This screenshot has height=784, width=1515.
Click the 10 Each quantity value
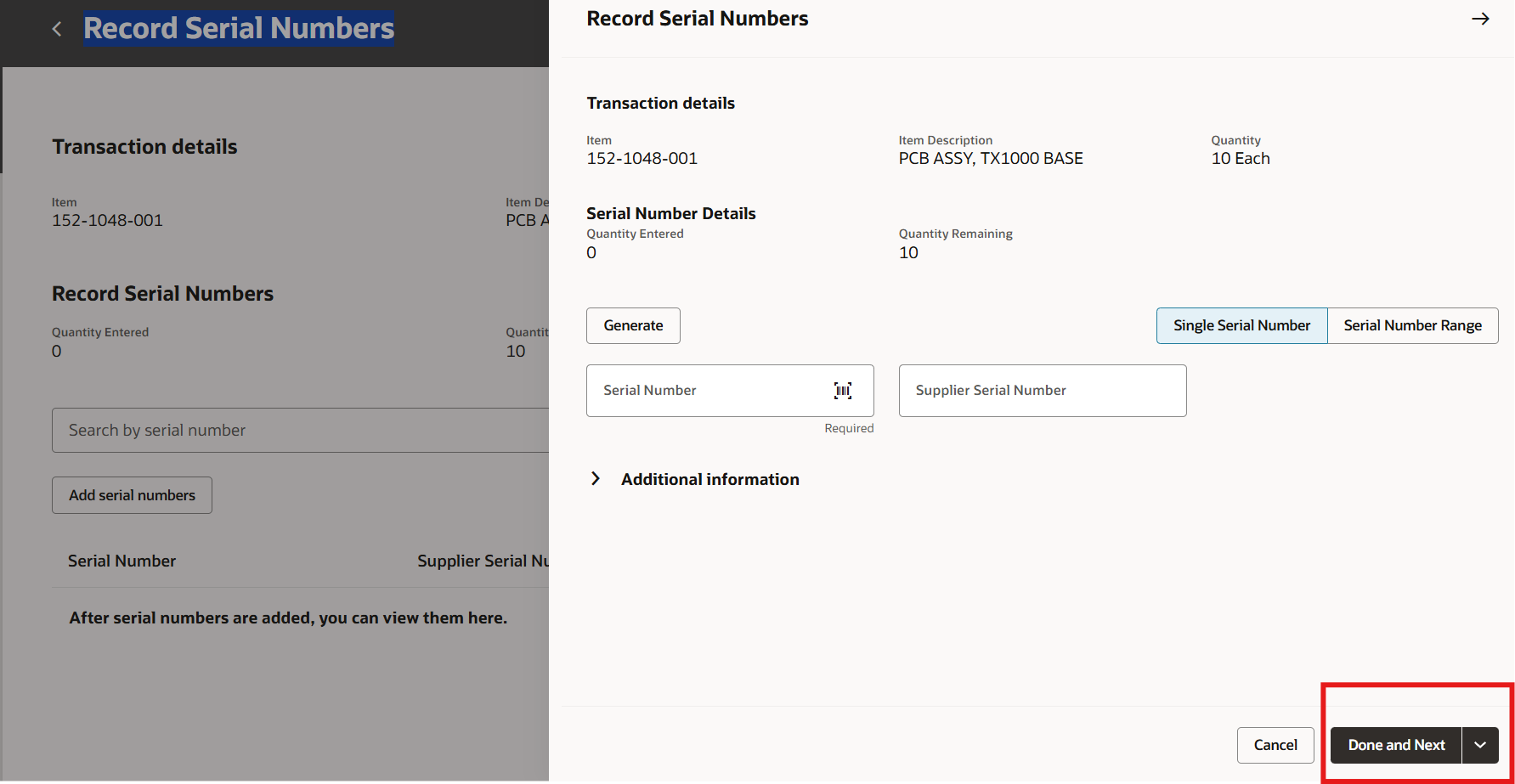(x=1241, y=158)
